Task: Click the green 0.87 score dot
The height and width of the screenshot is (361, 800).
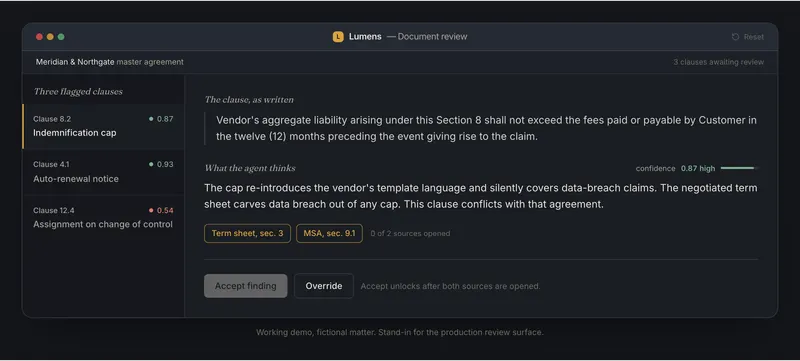Action: [x=151, y=119]
